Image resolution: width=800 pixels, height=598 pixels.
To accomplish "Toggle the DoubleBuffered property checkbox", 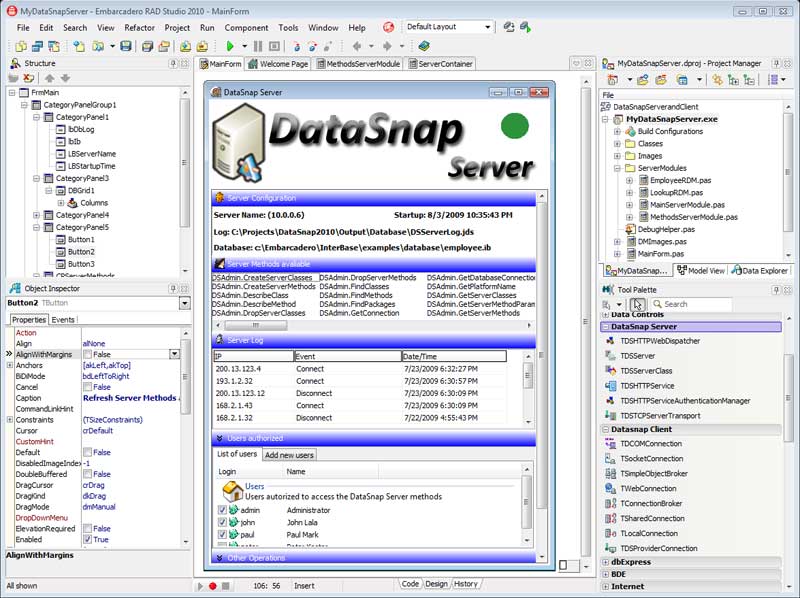I will pyautogui.click(x=87, y=475).
